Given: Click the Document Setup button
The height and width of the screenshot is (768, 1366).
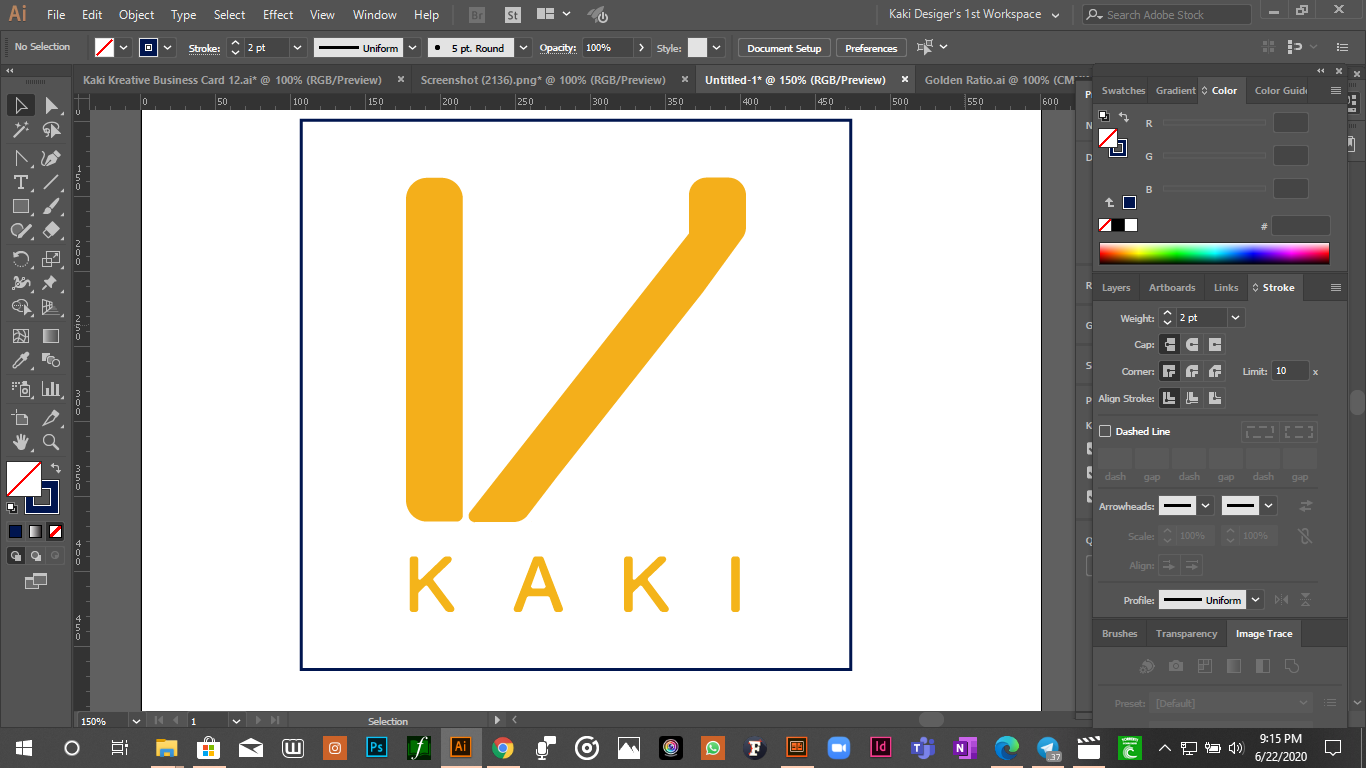Looking at the screenshot, I should pyautogui.click(x=784, y=48).
